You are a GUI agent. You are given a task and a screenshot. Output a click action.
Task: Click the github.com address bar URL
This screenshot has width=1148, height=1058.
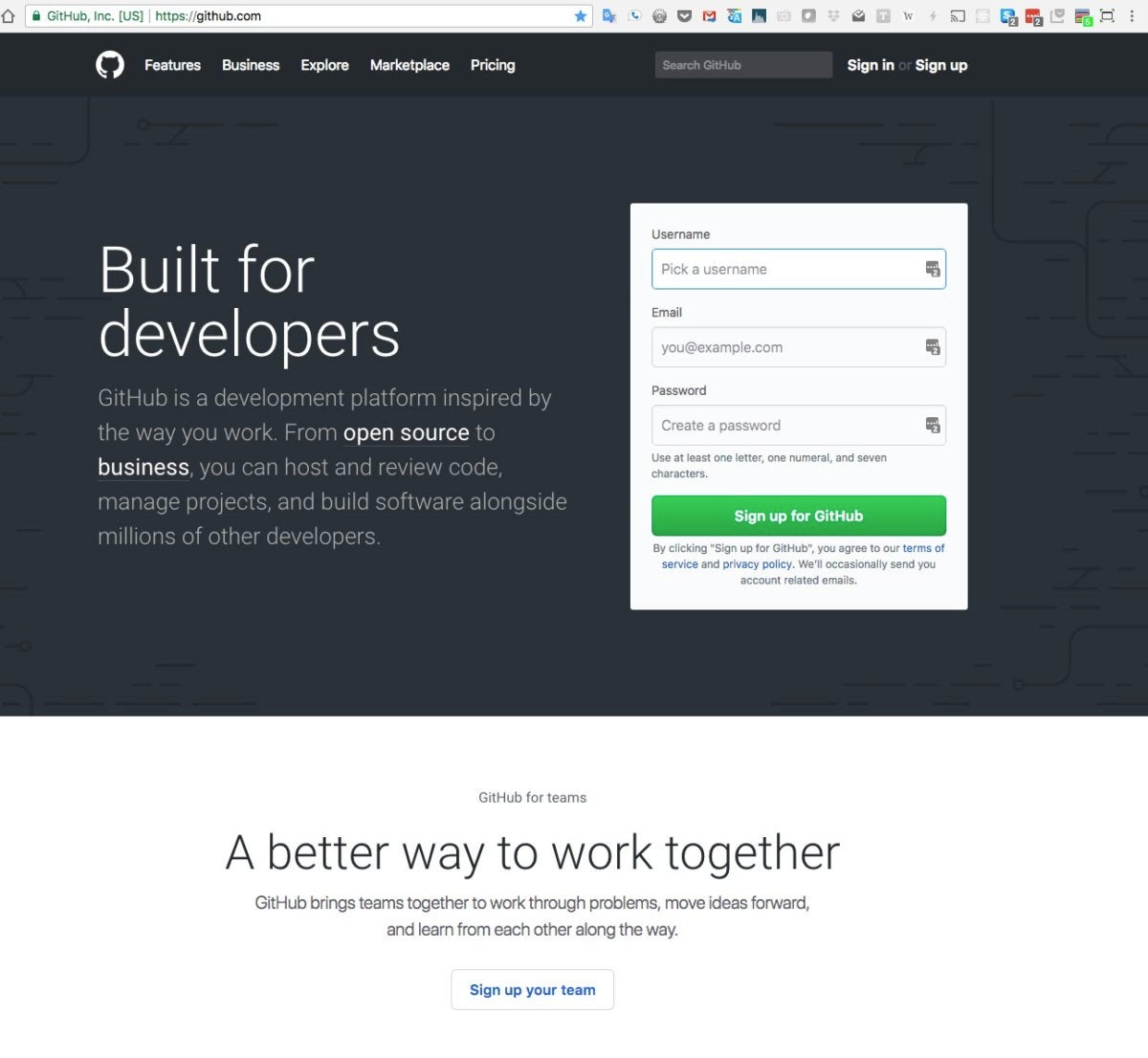208,16
